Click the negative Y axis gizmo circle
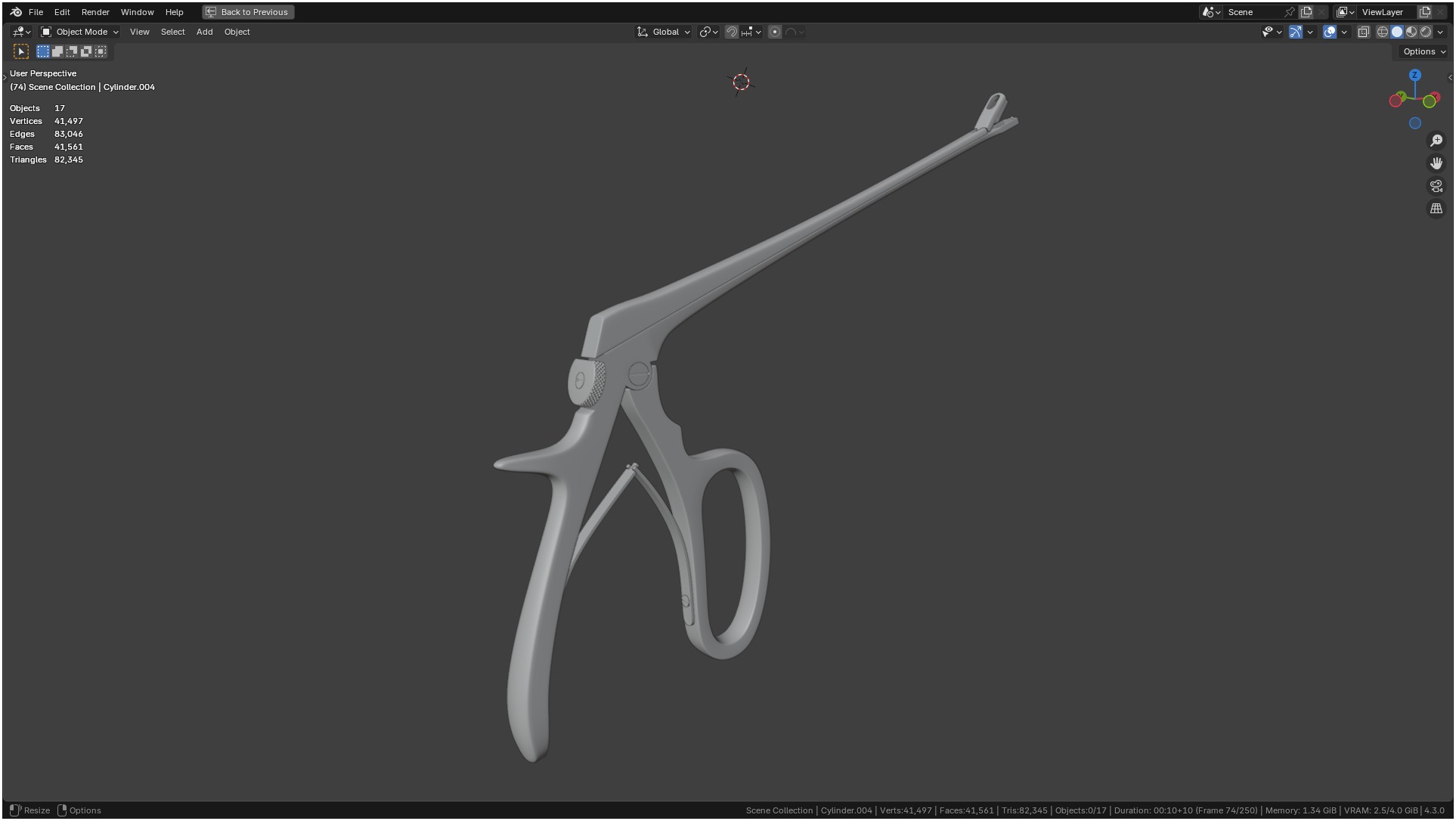 1429,102
